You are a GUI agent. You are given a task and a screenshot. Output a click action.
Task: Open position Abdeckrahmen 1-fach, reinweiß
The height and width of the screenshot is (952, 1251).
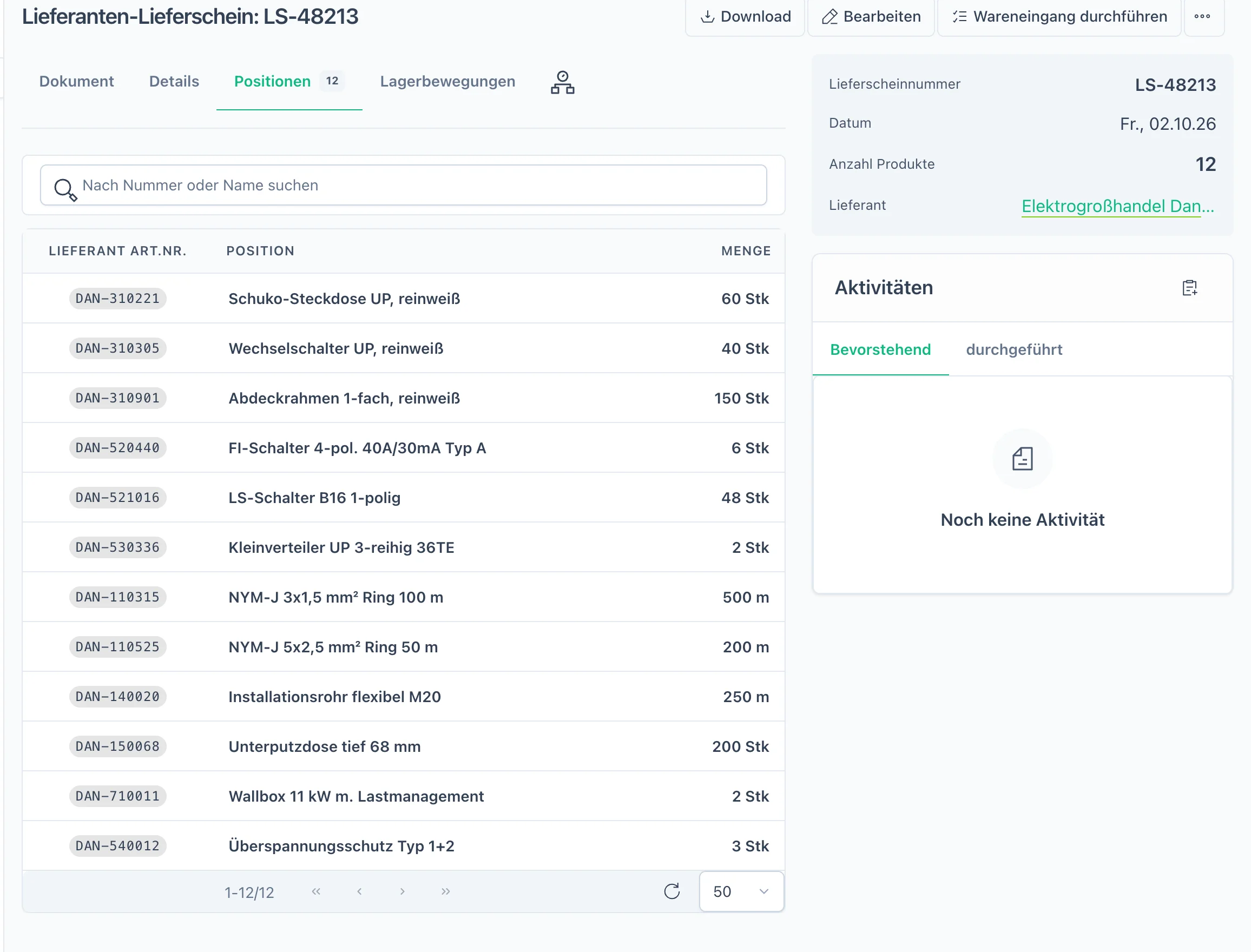[344, 398]
